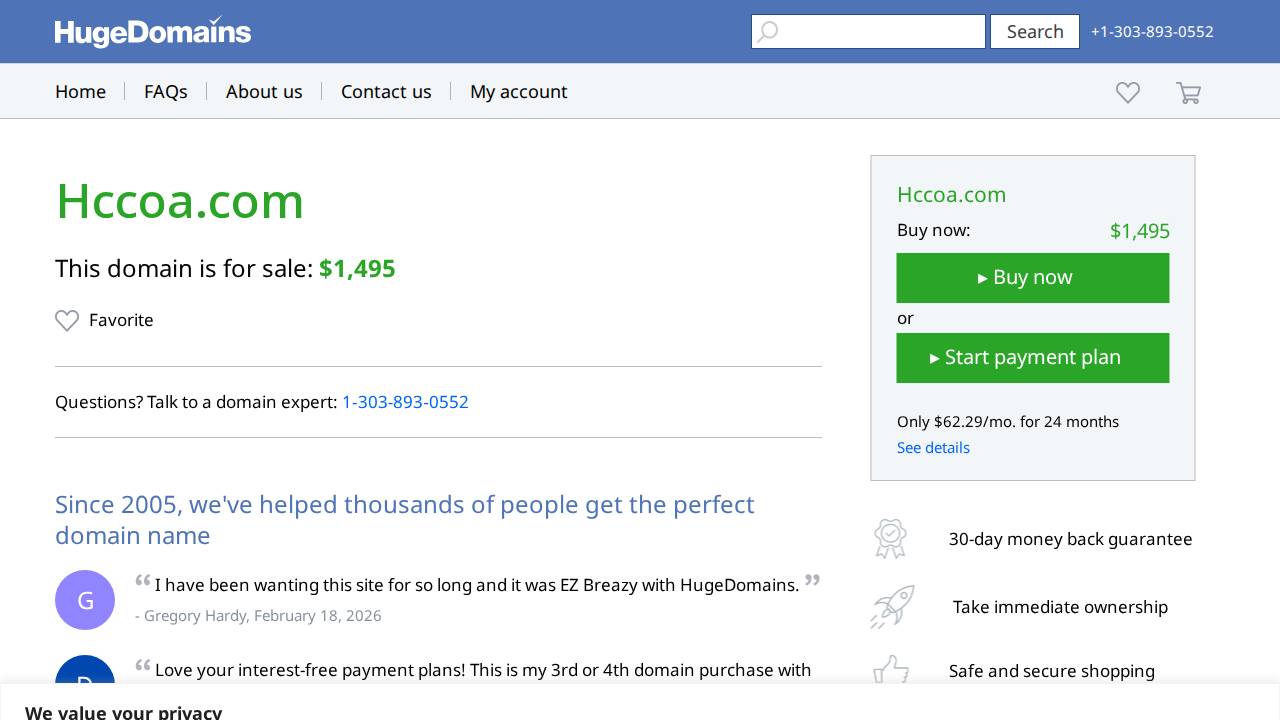Image resolution: width=1280 pixels, height=720 pixels.
Task: Click the rocket immediate ownership icon
Action: tap(891, 607)
